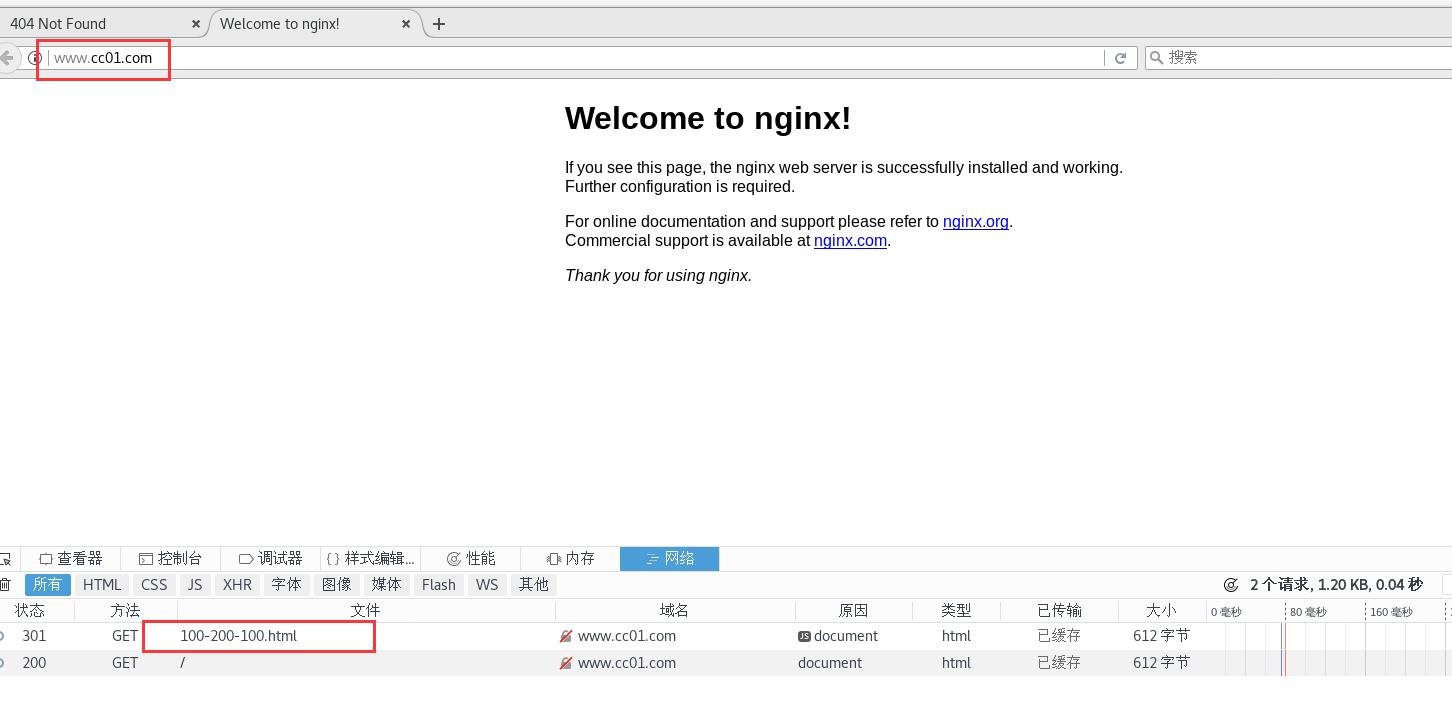Click insecure lock icon in 301 row
The image size is (1452, 721).
(x=566, y=636)
